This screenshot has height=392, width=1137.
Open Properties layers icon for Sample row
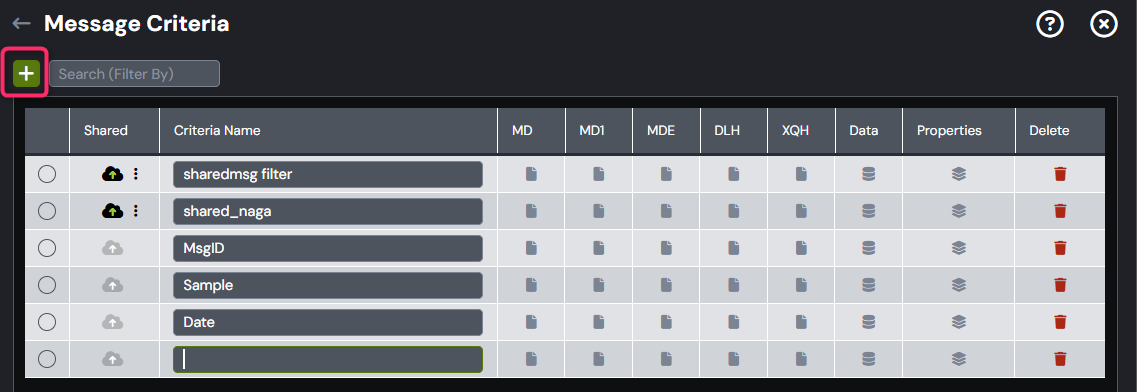(958, 285)
